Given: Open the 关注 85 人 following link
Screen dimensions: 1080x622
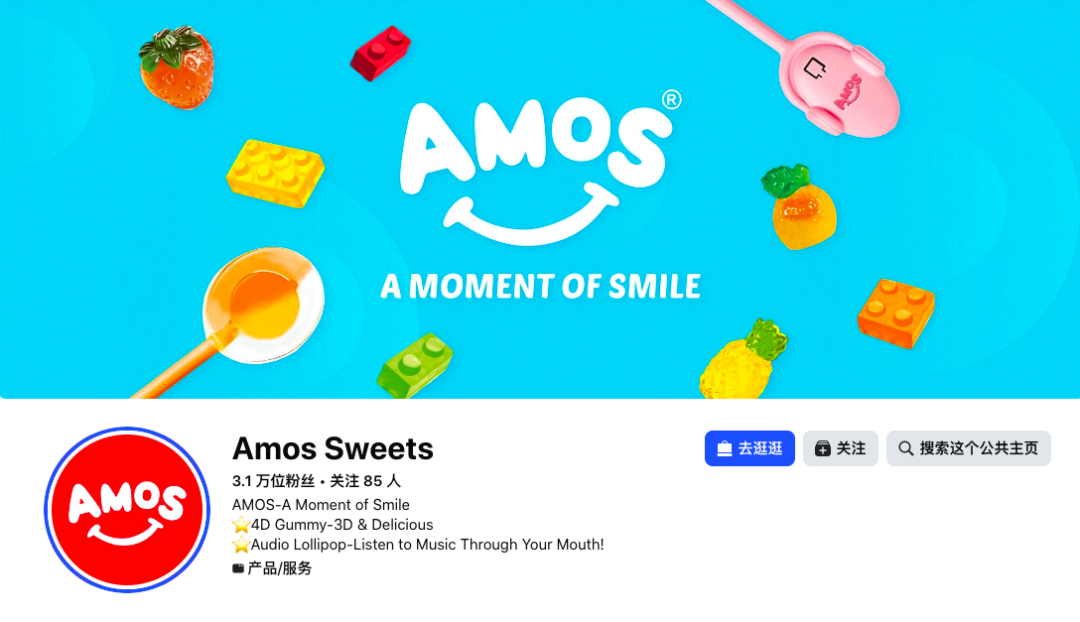Looking at the screenshot, I should coord(365,481).
